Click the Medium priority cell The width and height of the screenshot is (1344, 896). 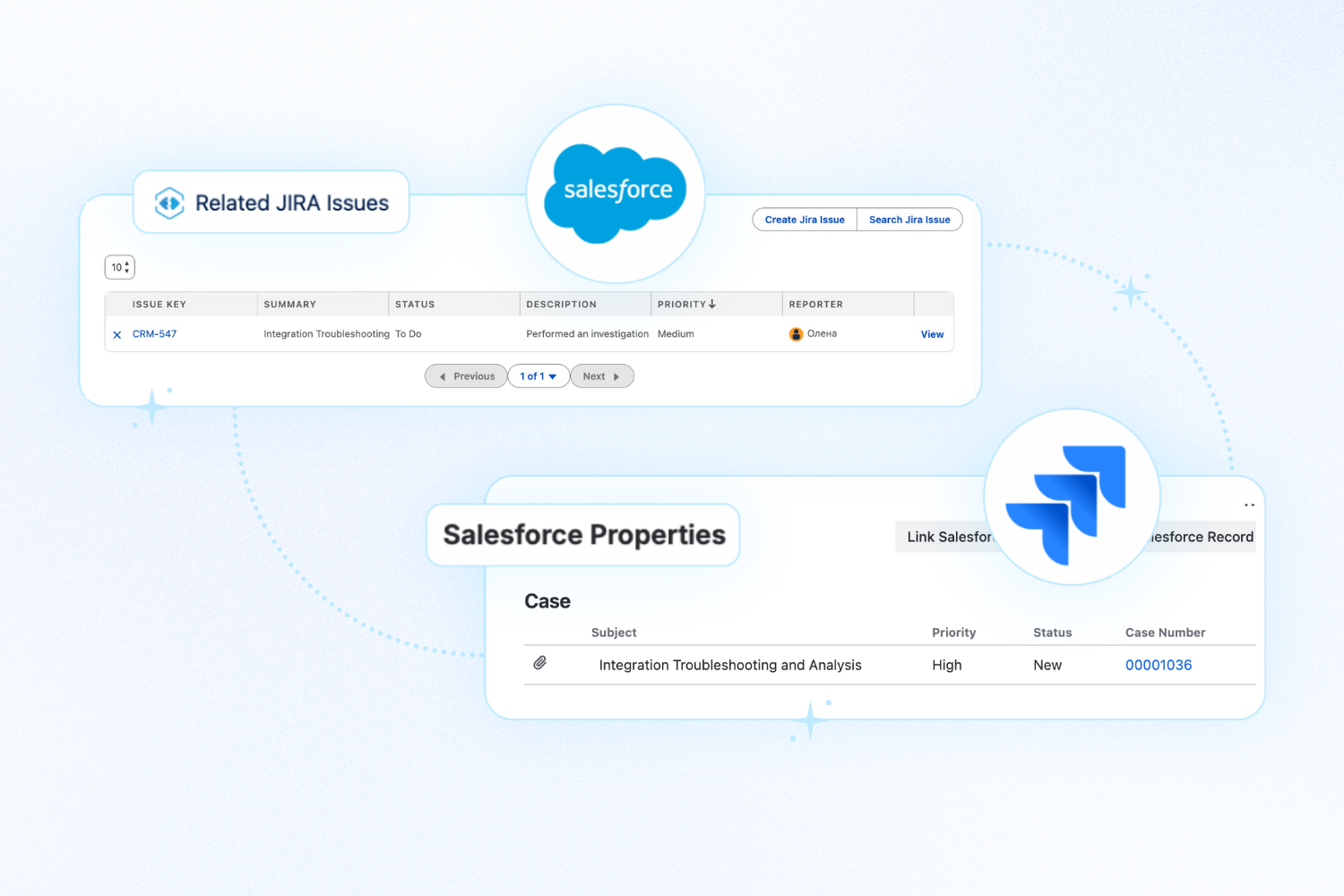(x=676, y=334)
